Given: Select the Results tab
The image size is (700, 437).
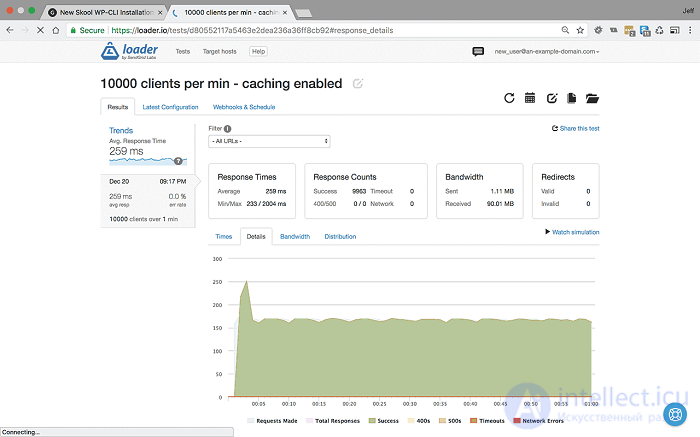Looking at the screenshot, I should pyautogui.click(x=117, y=107).
